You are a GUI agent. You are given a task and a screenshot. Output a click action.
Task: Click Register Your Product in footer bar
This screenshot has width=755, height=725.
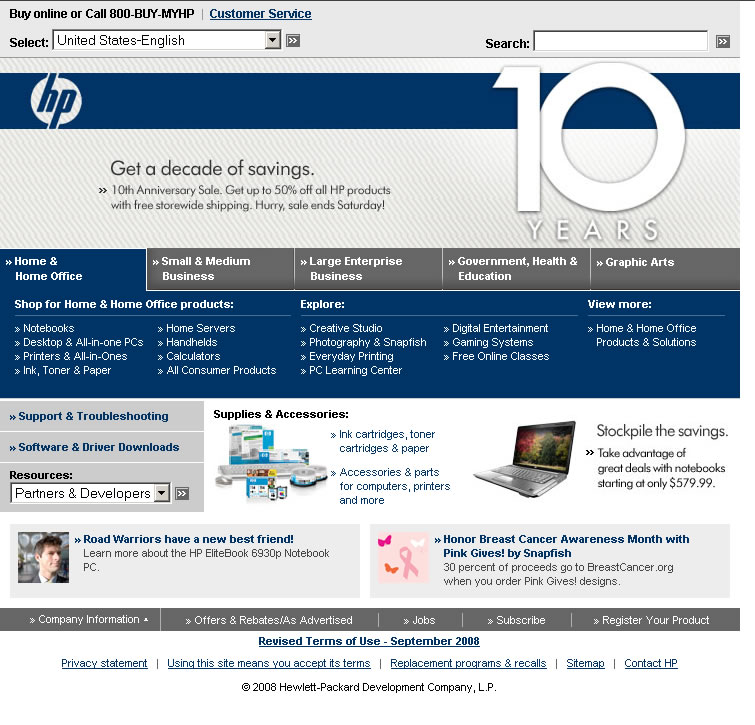tap(655, 620)
